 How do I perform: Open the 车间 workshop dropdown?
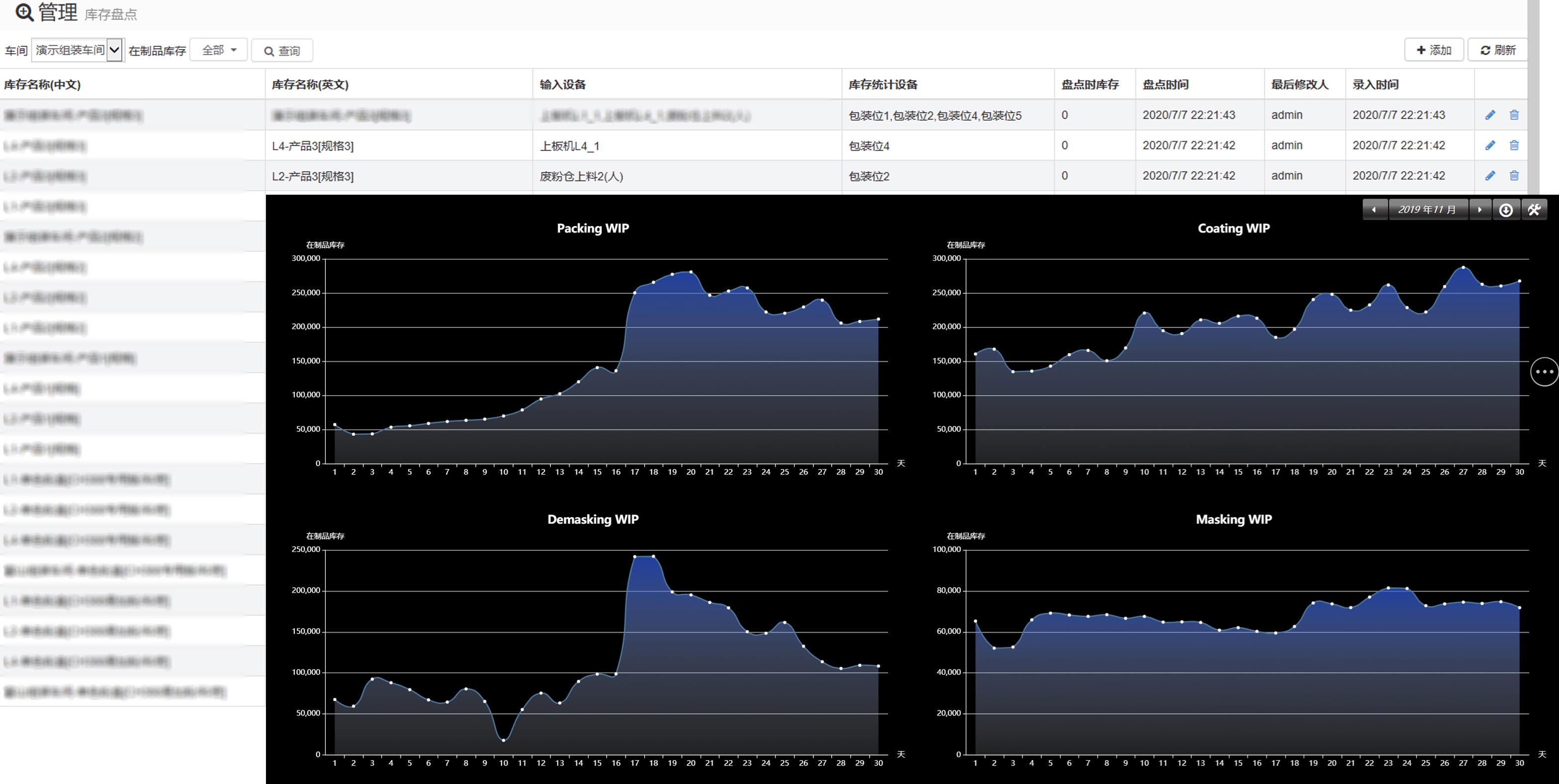[x=78, y=50]
